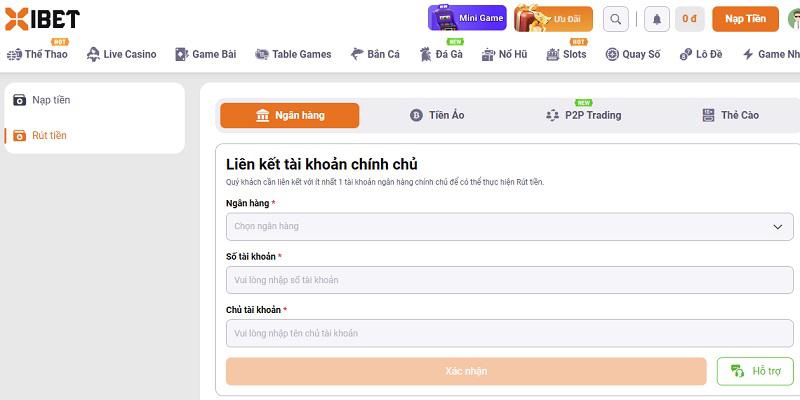This screenshot has width=800, height=400.
Task: Open the Live Casino category
Action: point(121,54)
